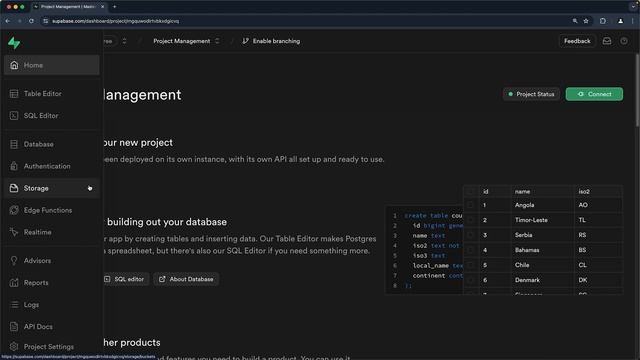The height and width of the screenshot is (360, 640).
Task: Click the 'TL' iso2 cell
Action: click(598, 220)
